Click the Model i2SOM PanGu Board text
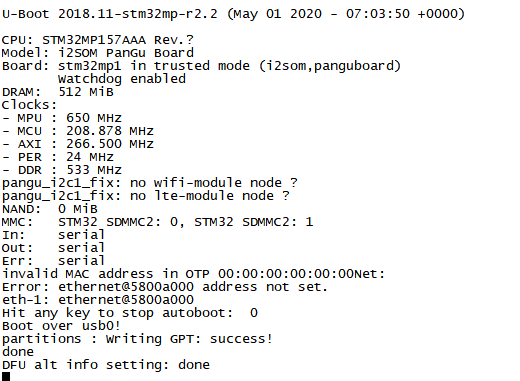520x381 pixels. point(98,53)
